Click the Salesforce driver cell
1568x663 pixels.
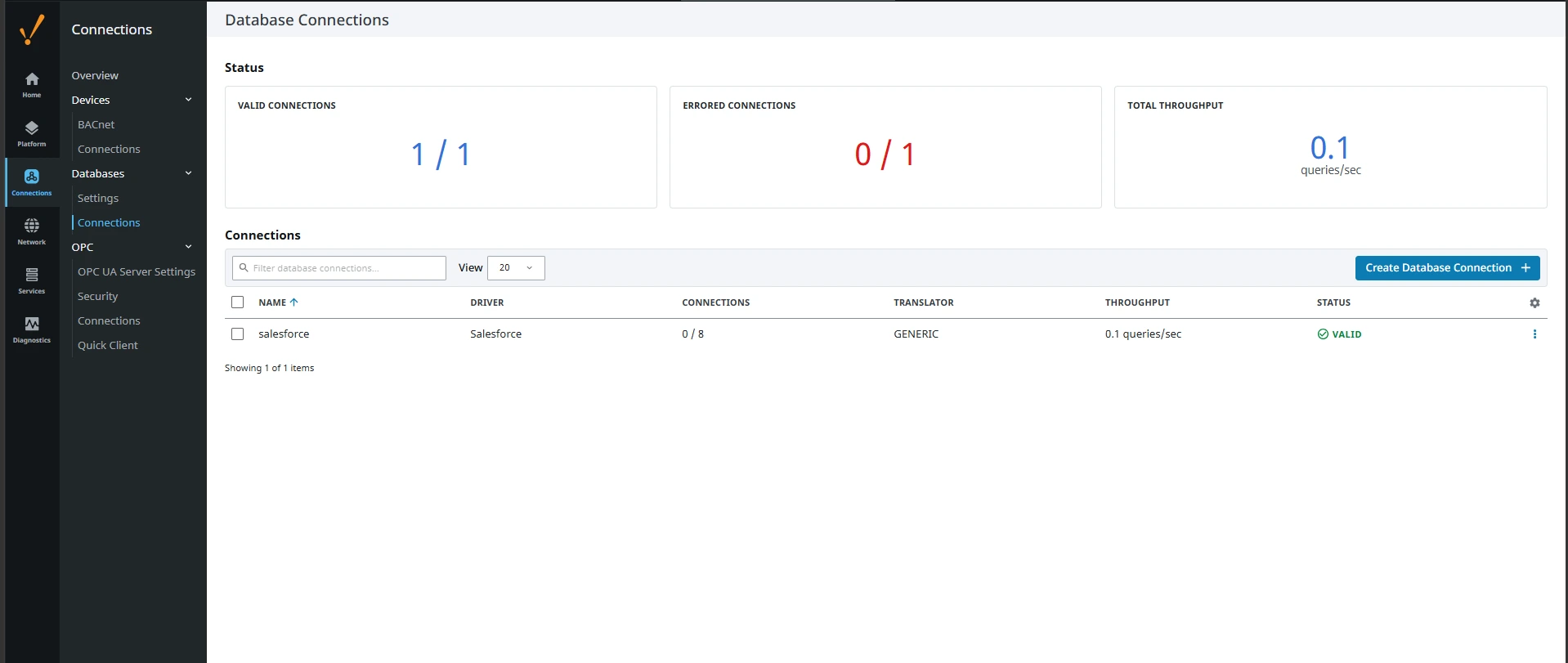(495, 334)
